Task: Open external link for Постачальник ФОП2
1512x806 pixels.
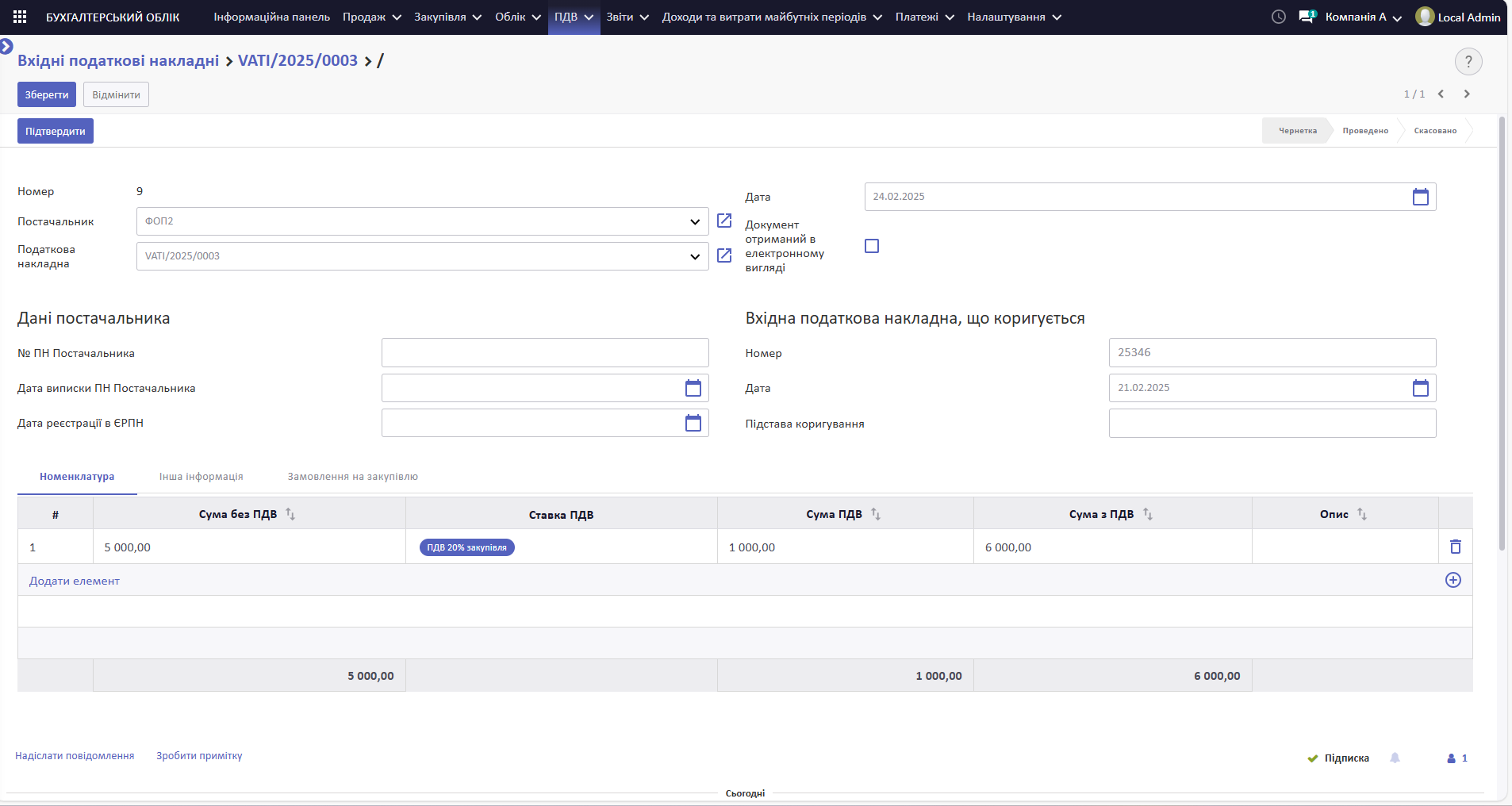Action: pos(724,221)
